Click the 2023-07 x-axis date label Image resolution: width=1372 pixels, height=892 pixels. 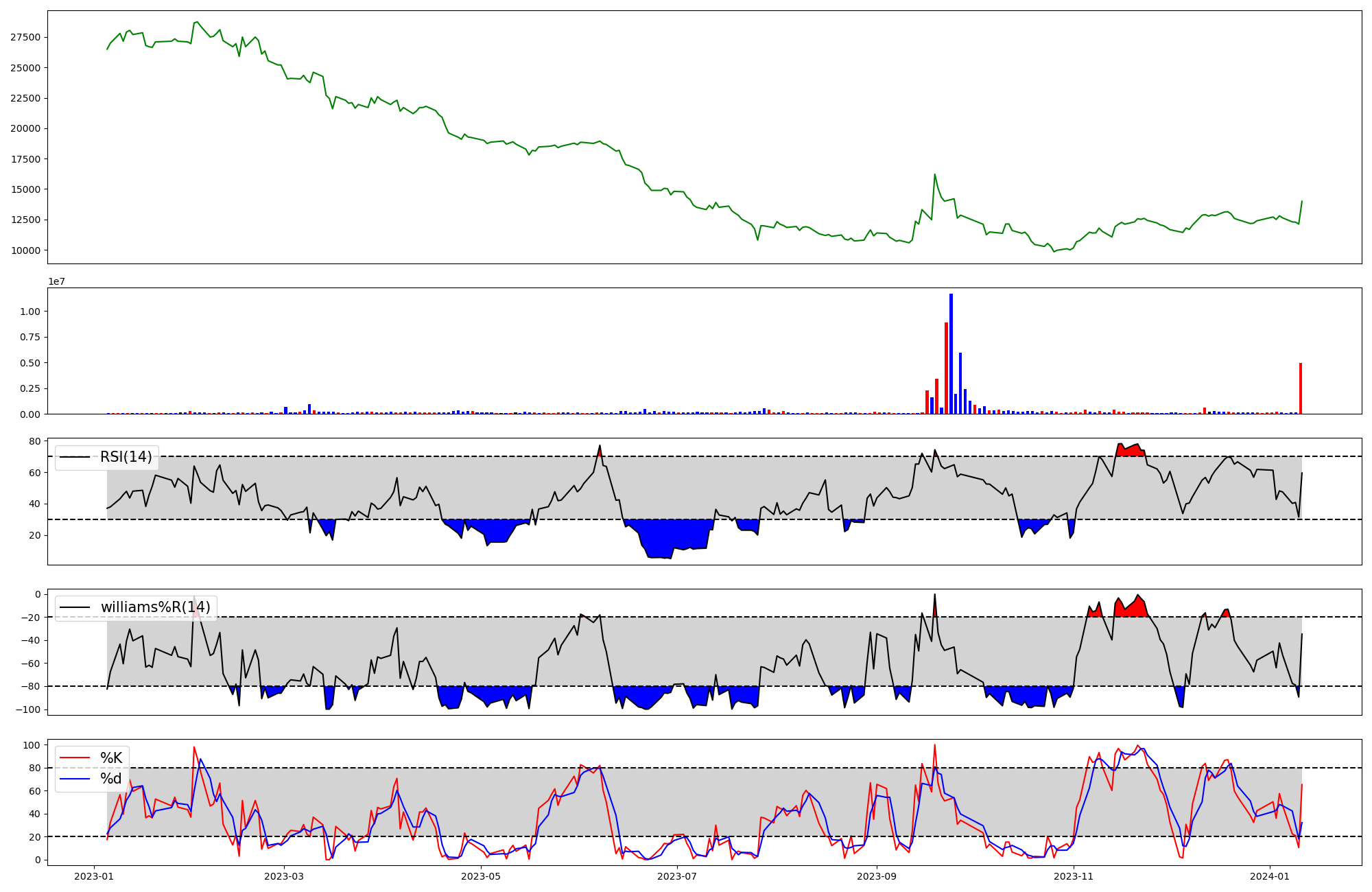pyautogui.click(x=677, y=876)
